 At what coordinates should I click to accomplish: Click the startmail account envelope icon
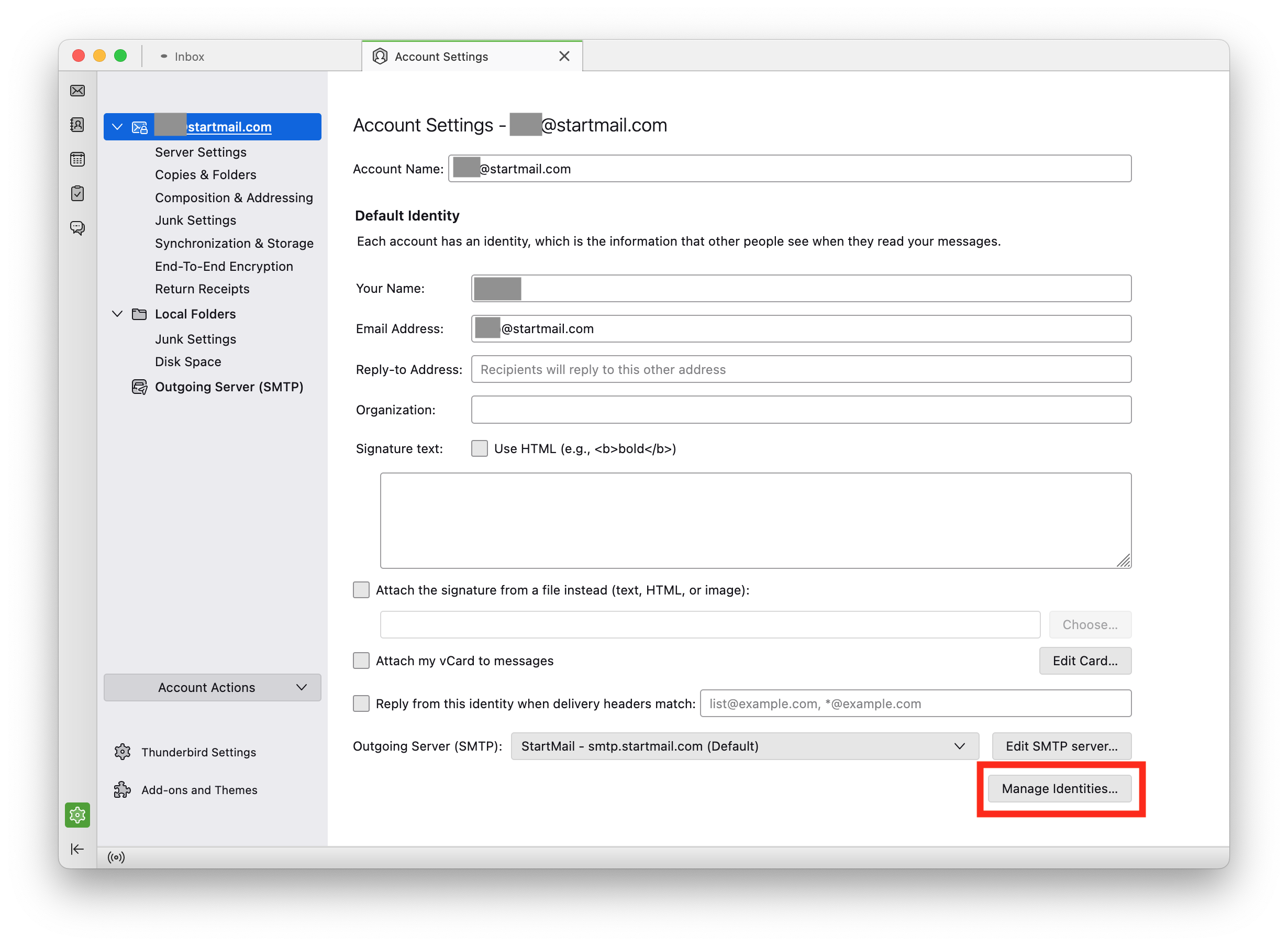[x=140, y=127]
